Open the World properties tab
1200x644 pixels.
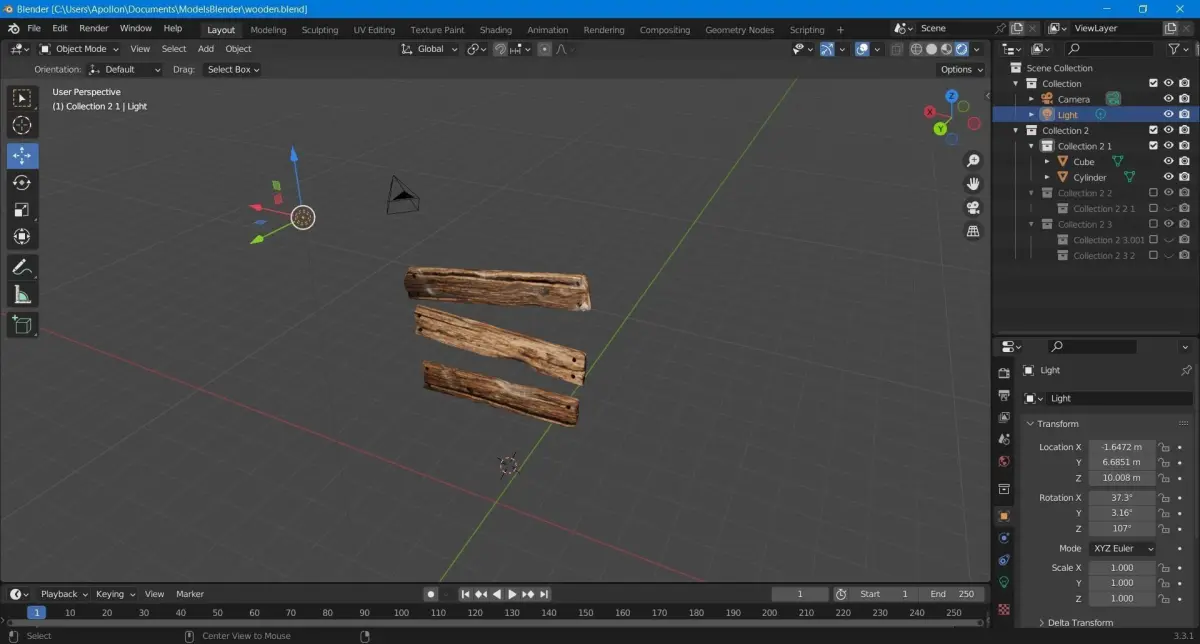click(1004, 461)
